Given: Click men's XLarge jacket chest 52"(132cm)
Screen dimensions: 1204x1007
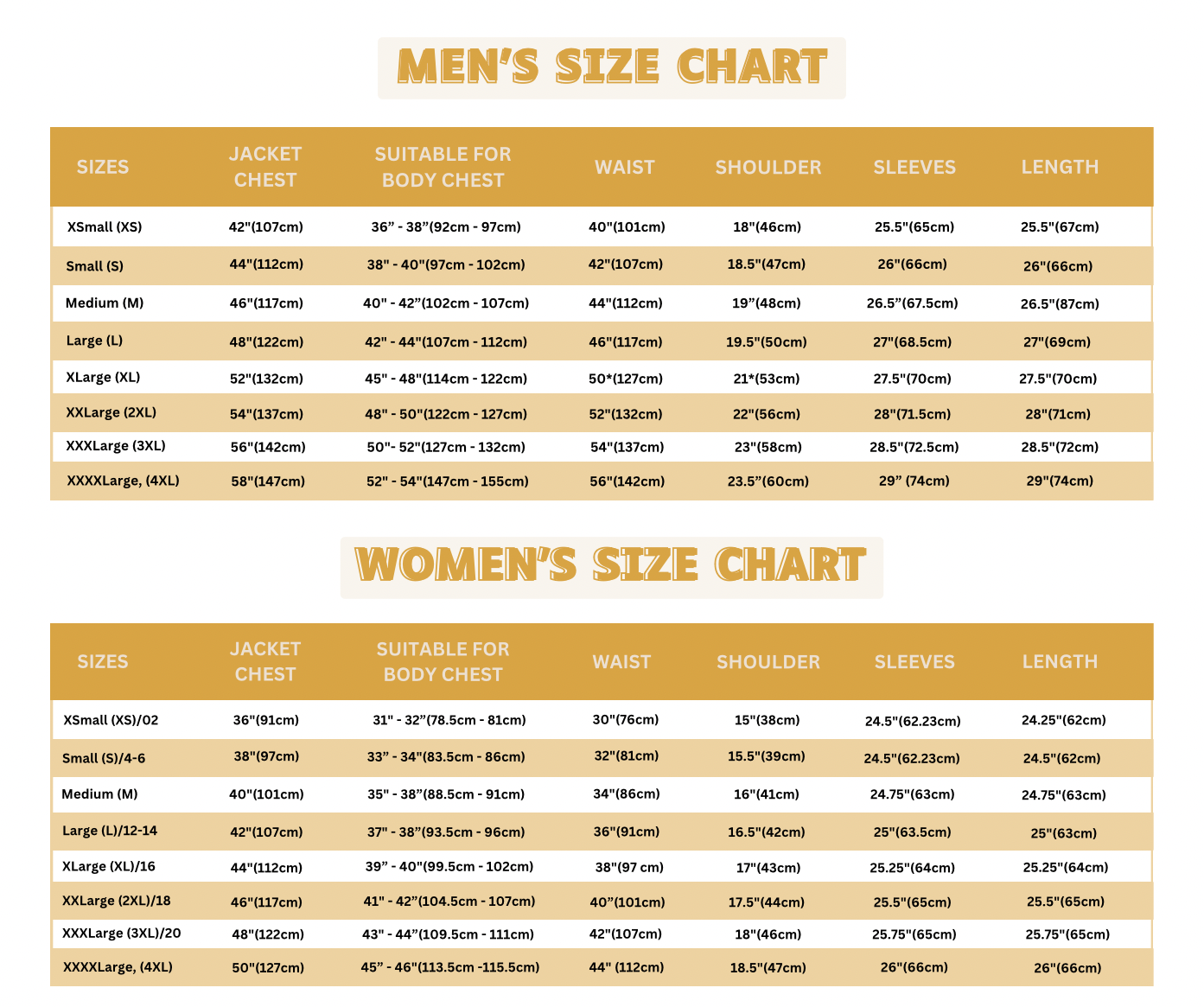Looking at the screenshot, I should point(266,379).
